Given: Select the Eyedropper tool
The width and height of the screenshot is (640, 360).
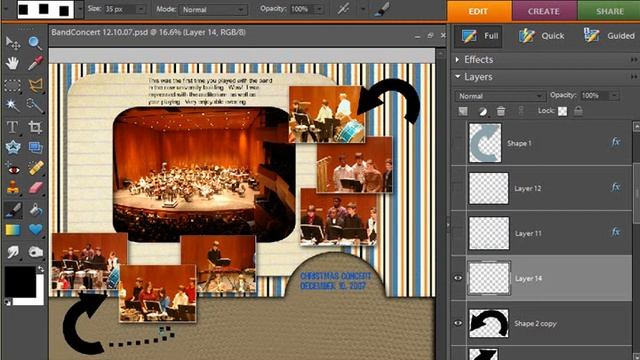Looking at the screenshot, I should tap(35, 63).
